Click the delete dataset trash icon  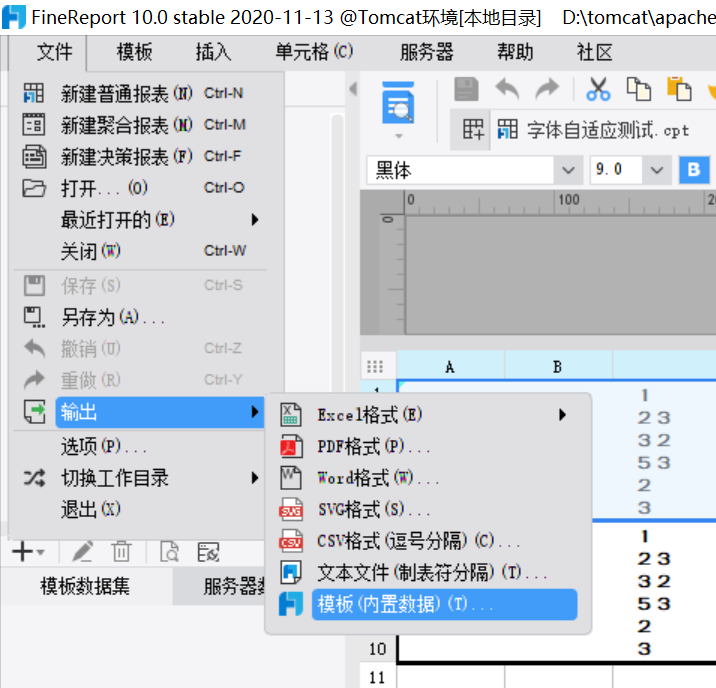121,551
